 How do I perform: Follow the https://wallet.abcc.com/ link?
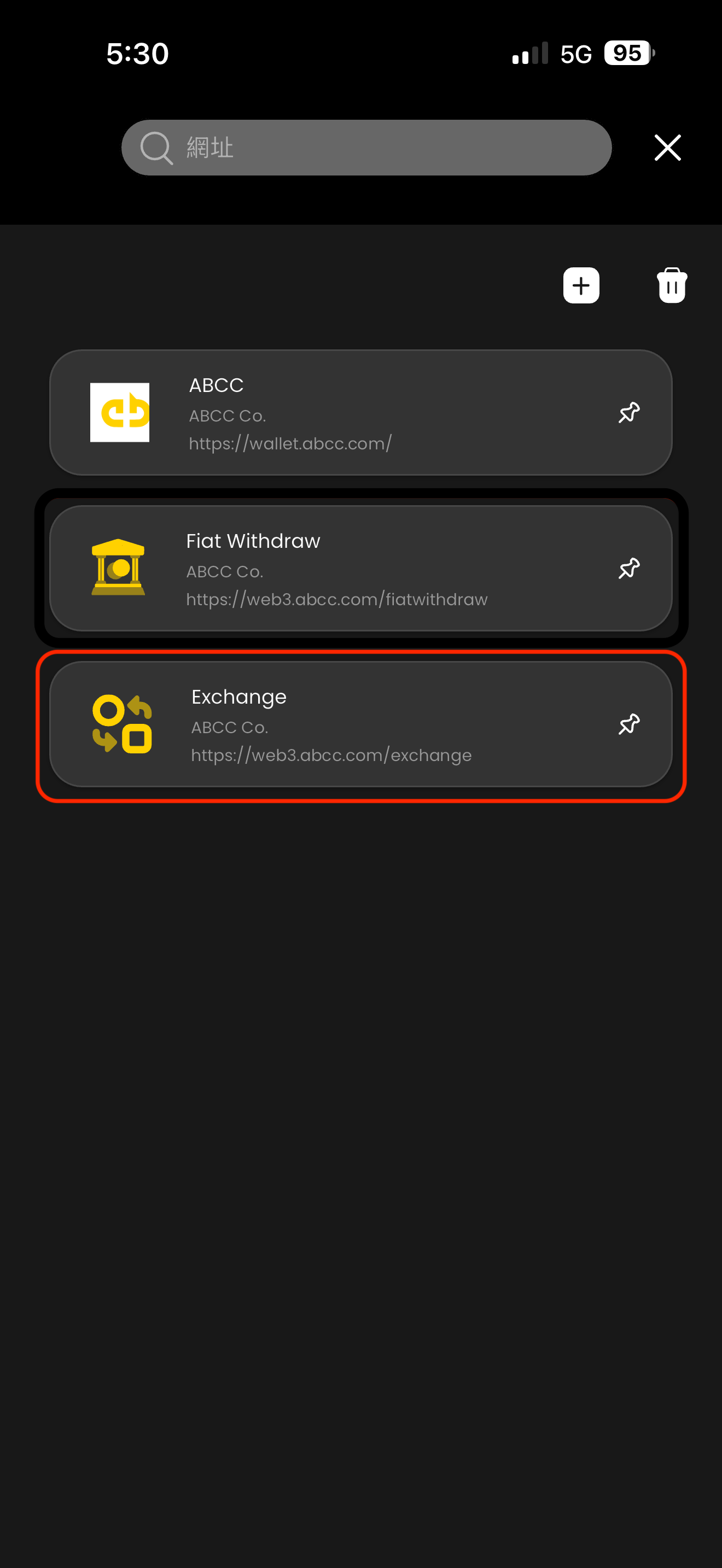tap(290, 444)
